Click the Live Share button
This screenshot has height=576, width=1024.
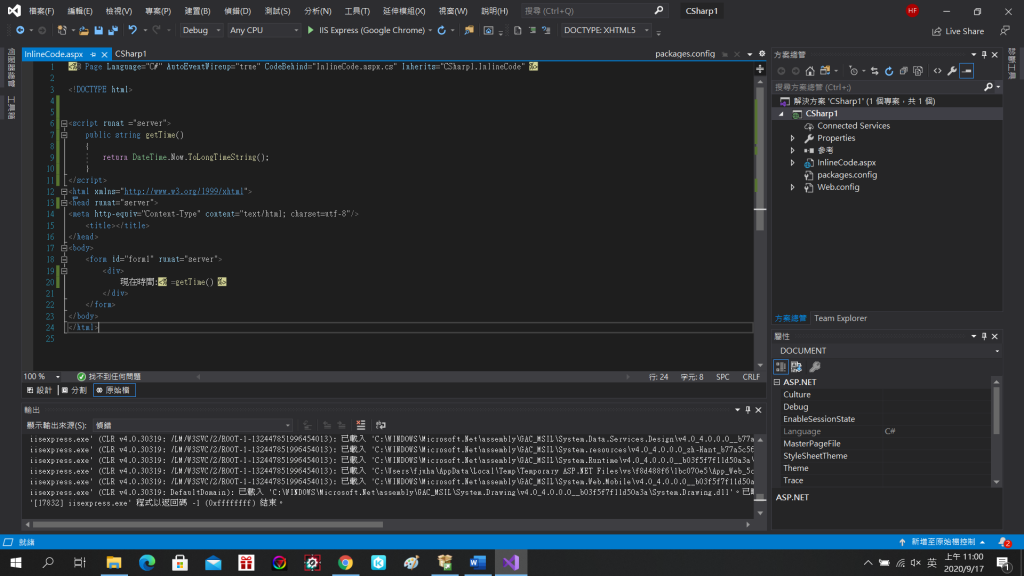[957, 31]
